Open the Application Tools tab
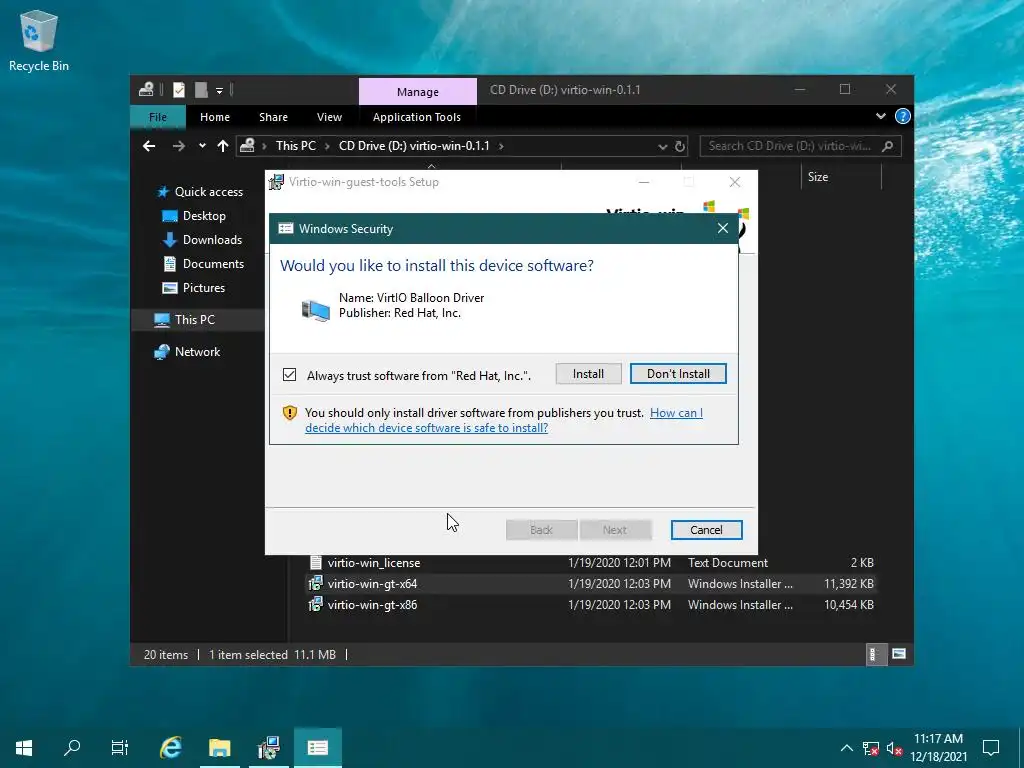The width and height of the screenshot is (1024, 768). [417, 117]
